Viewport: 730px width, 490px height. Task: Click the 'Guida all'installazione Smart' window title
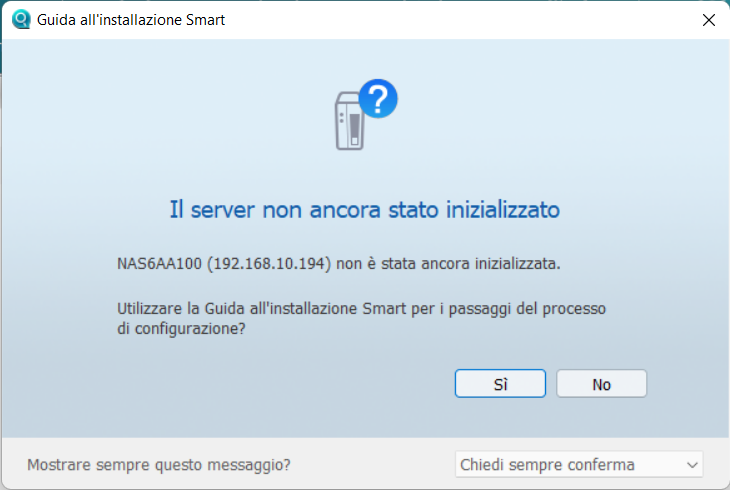click(x=131, y=20)
